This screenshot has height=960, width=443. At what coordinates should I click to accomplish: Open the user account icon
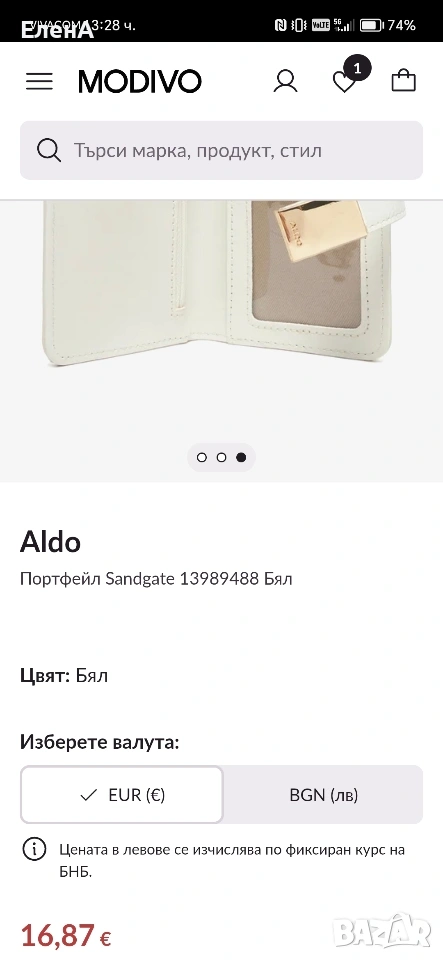pyautogui.click(x=285, y=81)
